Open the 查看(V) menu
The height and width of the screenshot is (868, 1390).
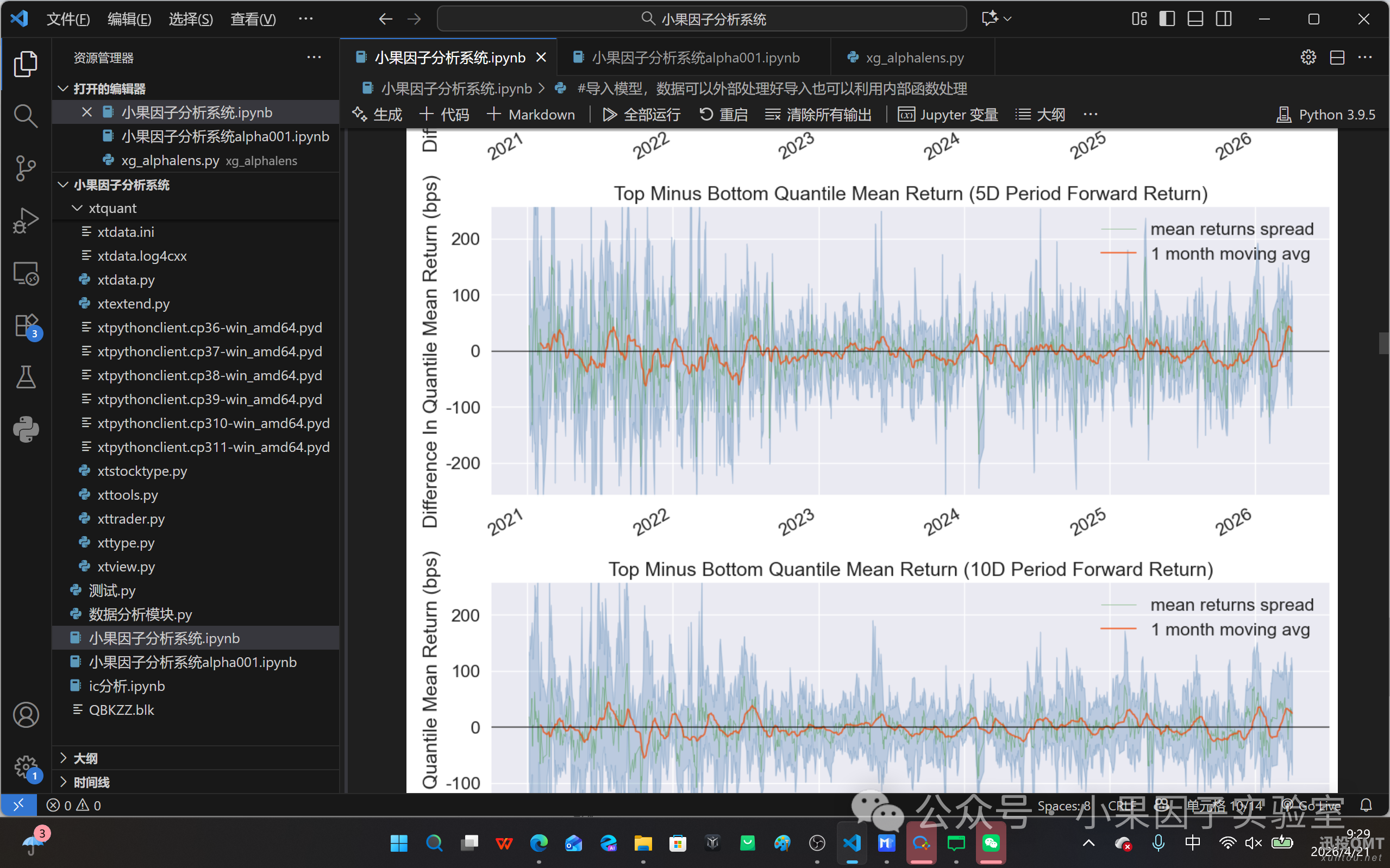[253, 19]
